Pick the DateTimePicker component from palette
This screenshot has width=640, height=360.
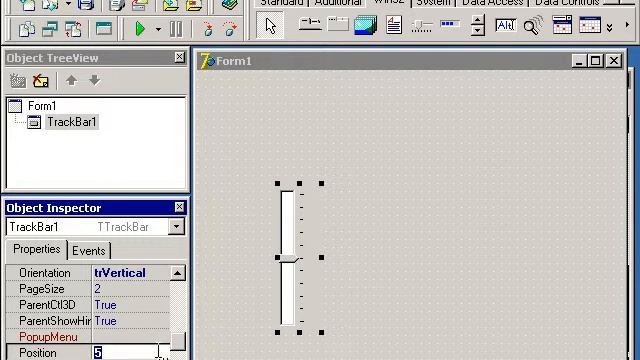click(562, 25)
